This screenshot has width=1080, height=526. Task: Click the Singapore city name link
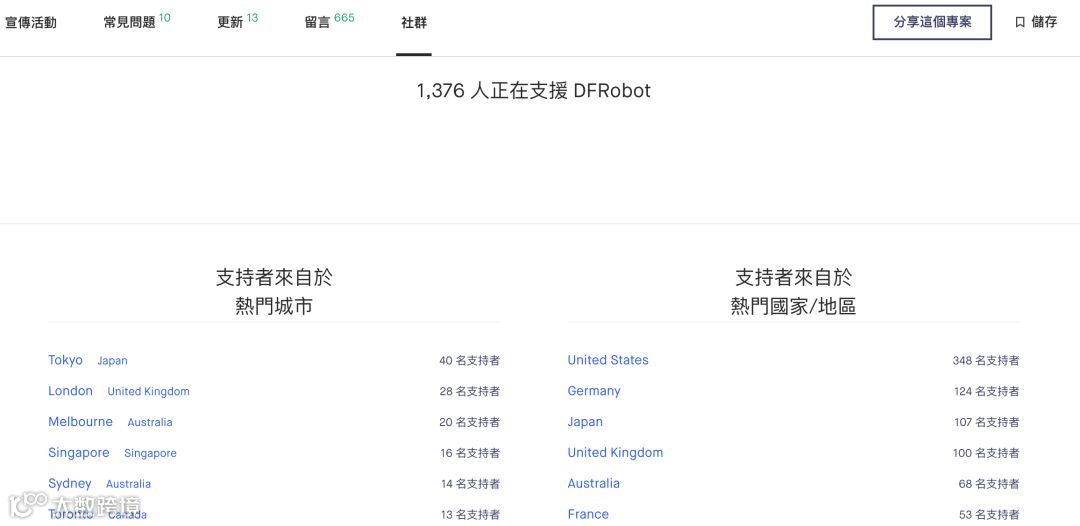[x=79, y=453]
